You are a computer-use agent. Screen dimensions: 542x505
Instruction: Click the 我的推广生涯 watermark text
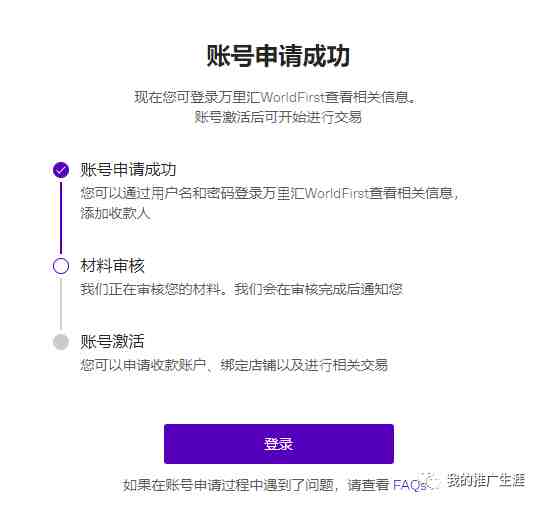[486, 480]
